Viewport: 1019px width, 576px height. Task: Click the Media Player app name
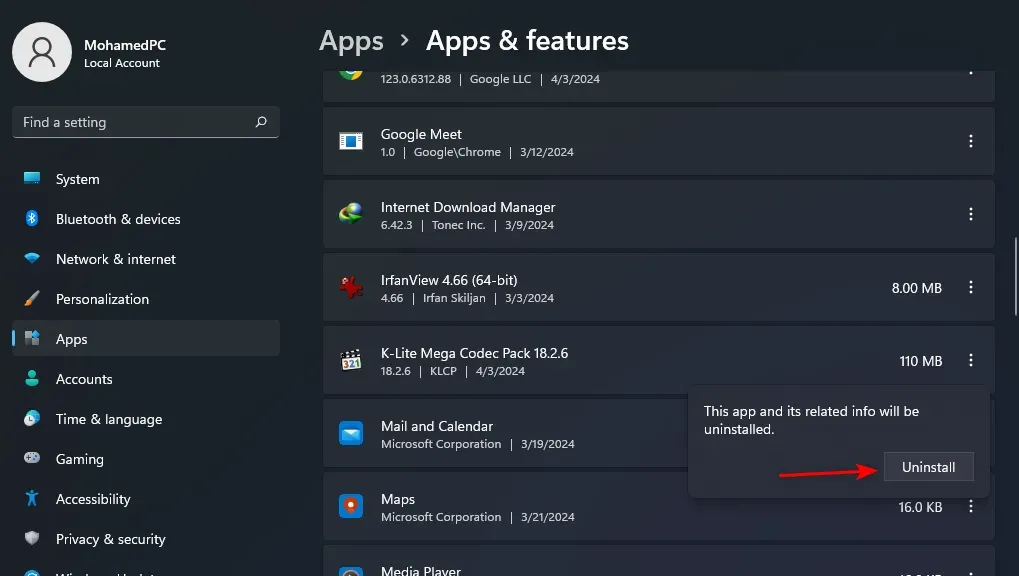coord(420,570)
